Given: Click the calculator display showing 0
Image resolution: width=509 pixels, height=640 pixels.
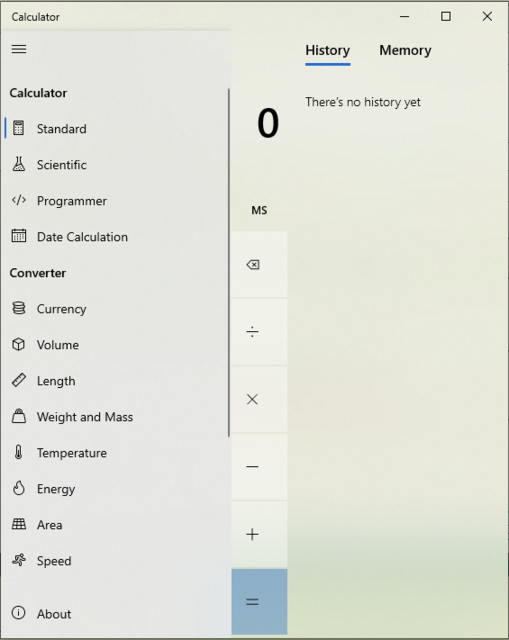Looking at the screenshot, I should [268, 122].
